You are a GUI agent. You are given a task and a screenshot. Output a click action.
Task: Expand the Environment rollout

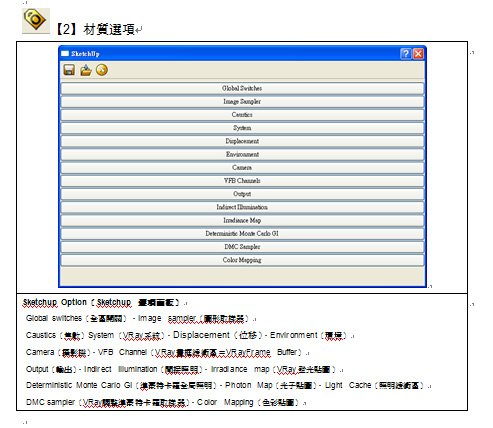click(242, 154)
